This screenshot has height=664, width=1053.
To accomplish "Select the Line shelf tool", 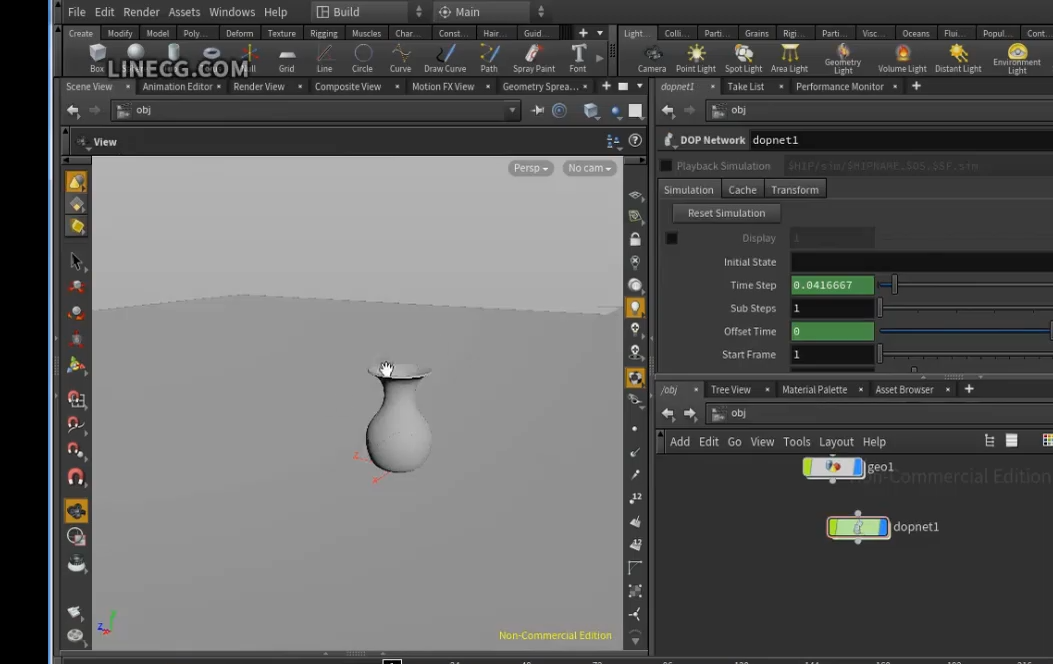I will point(324,58).
